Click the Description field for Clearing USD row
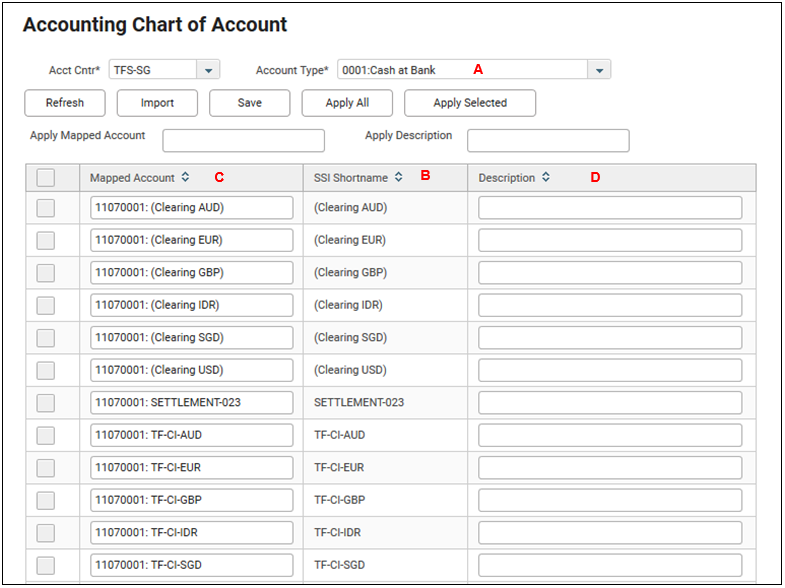This screenshot has height=588, width=785. pos(610,370)
